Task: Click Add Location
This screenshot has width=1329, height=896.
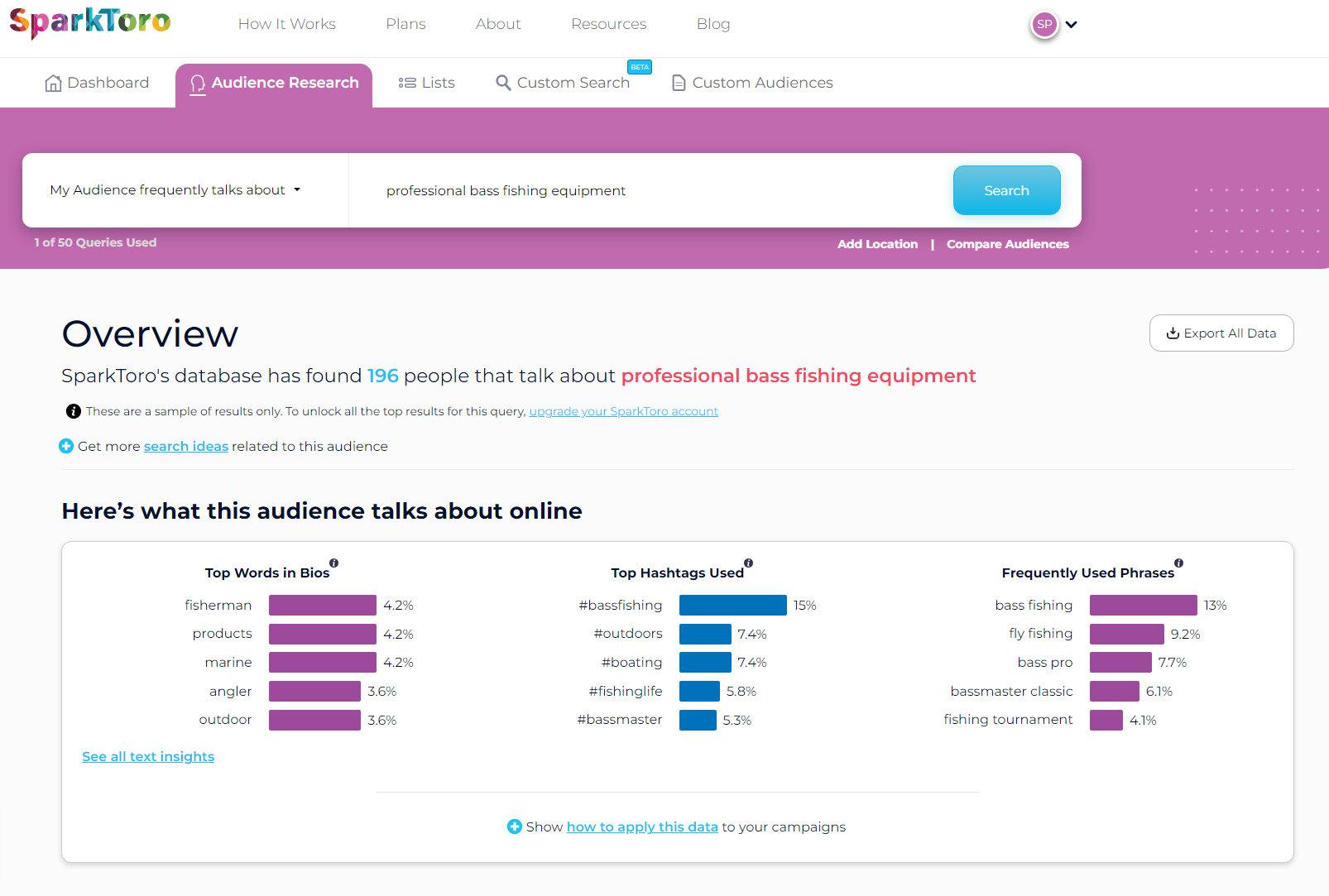Action: tap(877, 244)
